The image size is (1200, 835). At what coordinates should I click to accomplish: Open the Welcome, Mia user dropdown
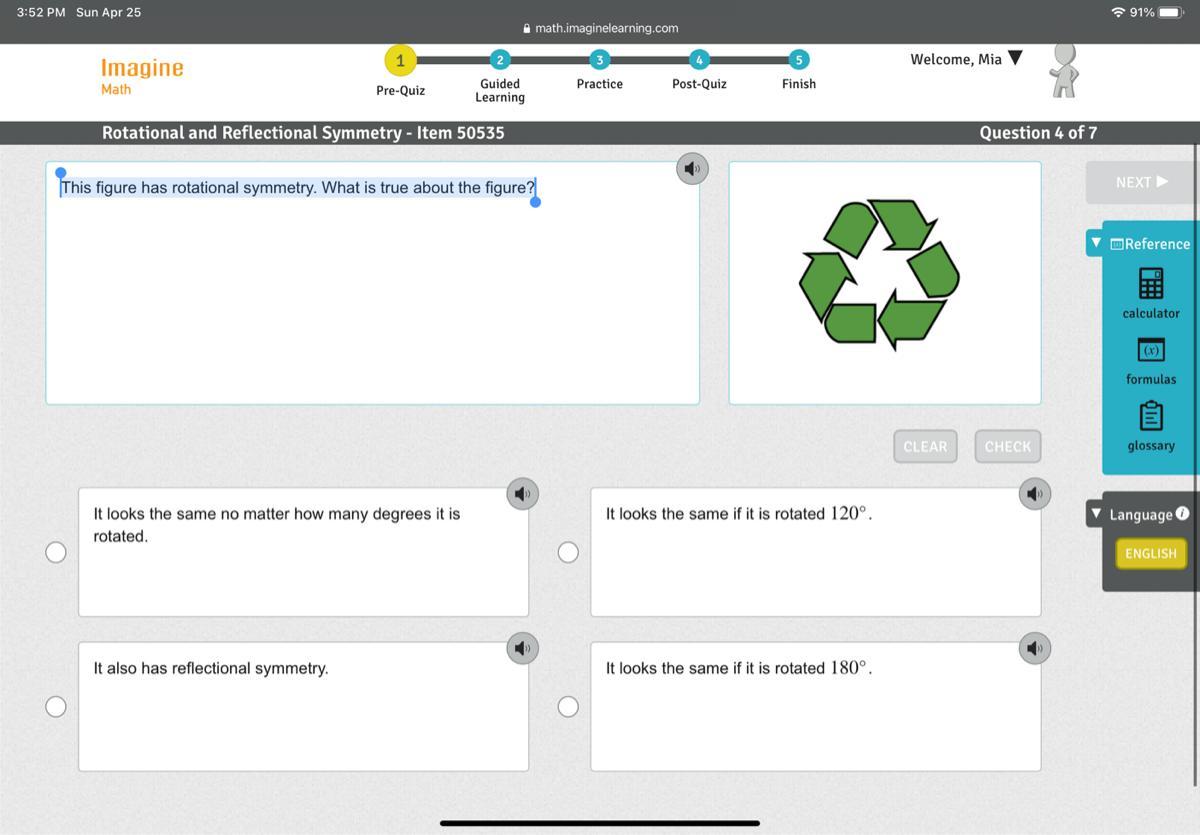[x=966, y=59]
